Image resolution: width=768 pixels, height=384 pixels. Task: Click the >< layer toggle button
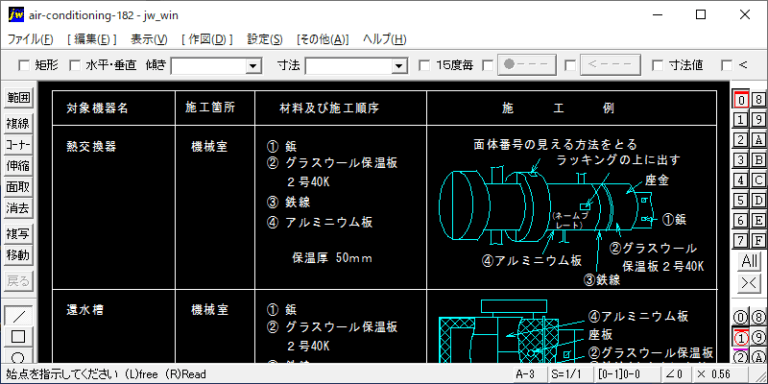click(x=749, y=283)
